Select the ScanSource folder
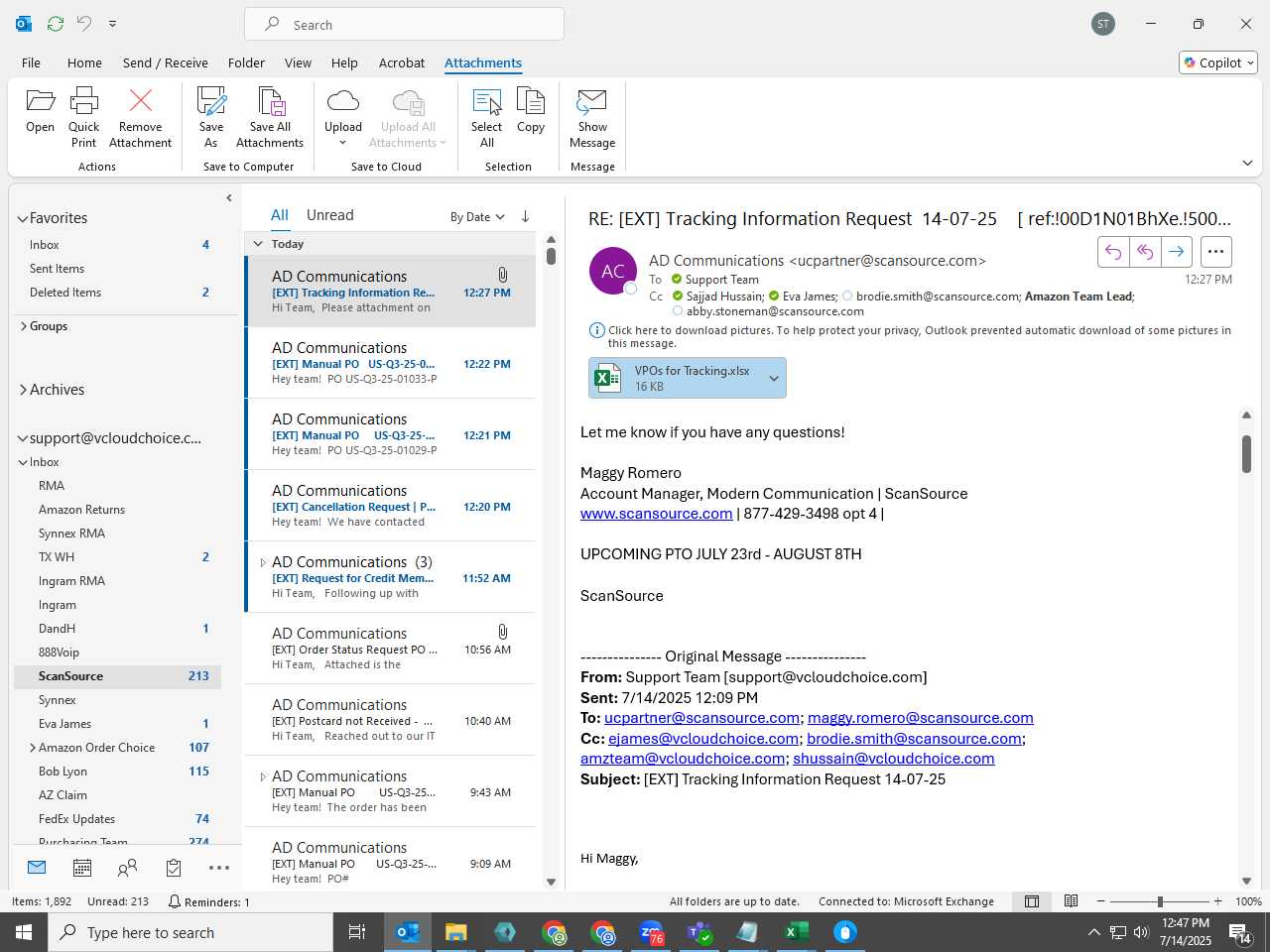This screenshot has height=952, width=1270. coord(117,676)
